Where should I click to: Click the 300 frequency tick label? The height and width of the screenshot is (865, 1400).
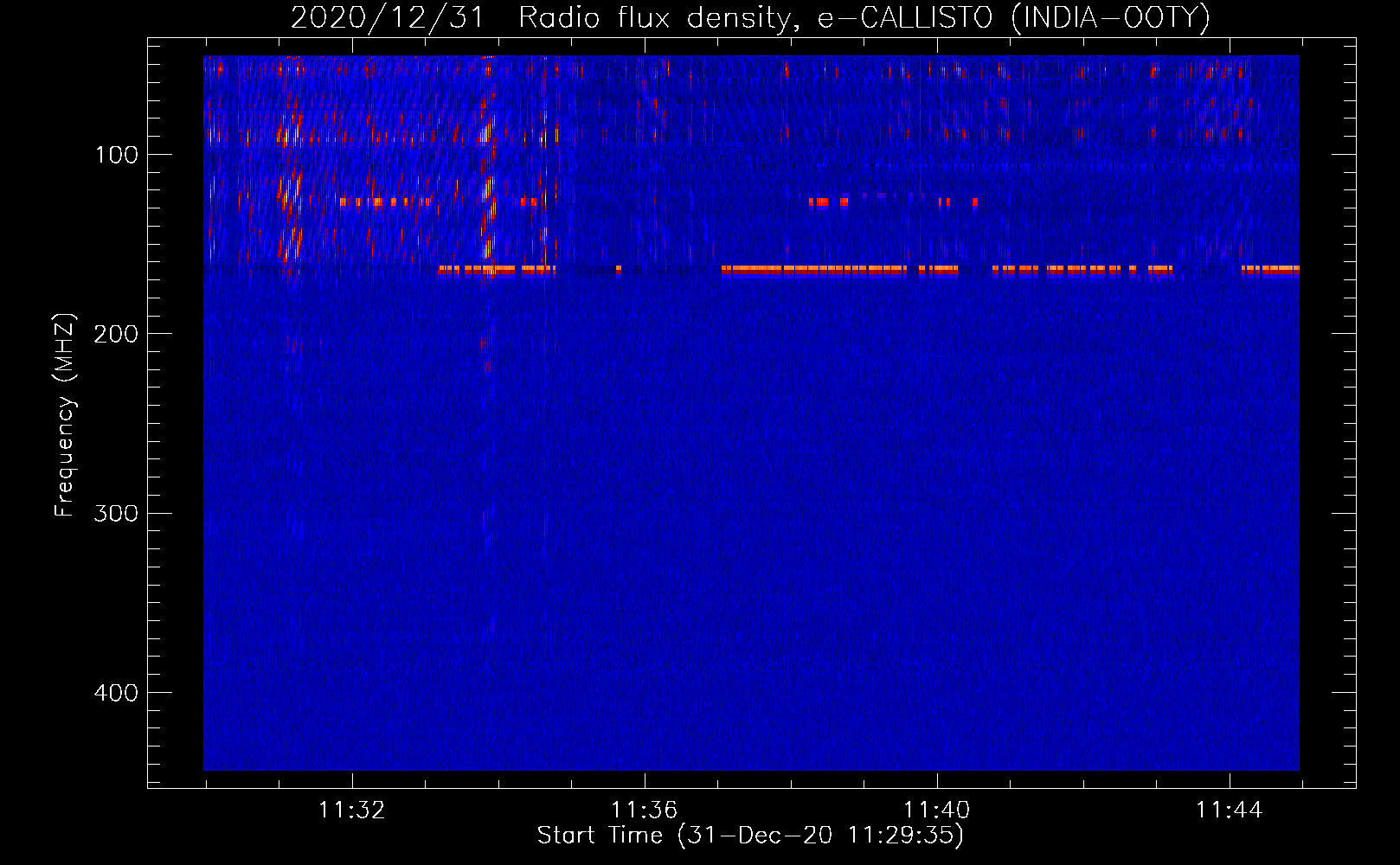116,513
